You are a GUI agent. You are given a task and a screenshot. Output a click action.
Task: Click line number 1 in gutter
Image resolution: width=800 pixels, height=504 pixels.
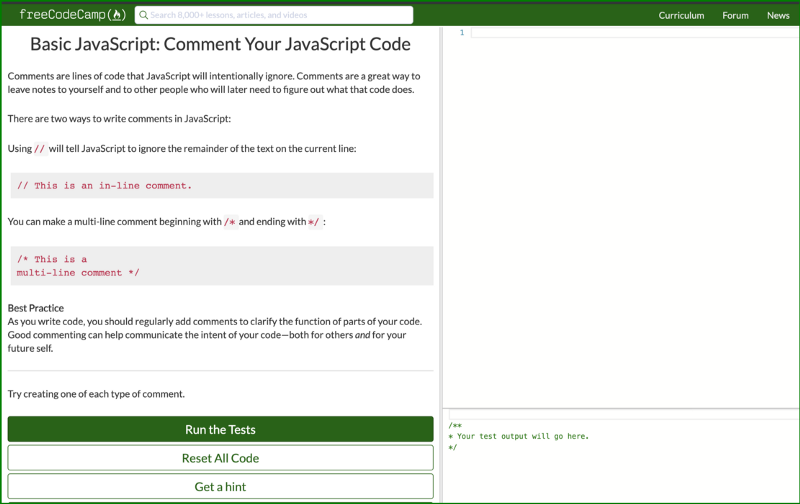tap(461, 33)
